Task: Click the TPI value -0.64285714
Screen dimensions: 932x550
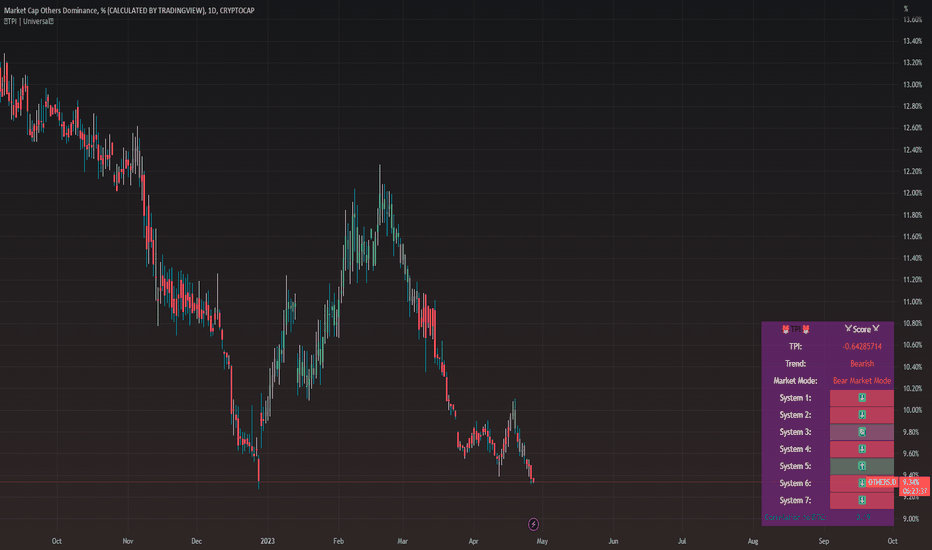Action: (x=862, y=346)
